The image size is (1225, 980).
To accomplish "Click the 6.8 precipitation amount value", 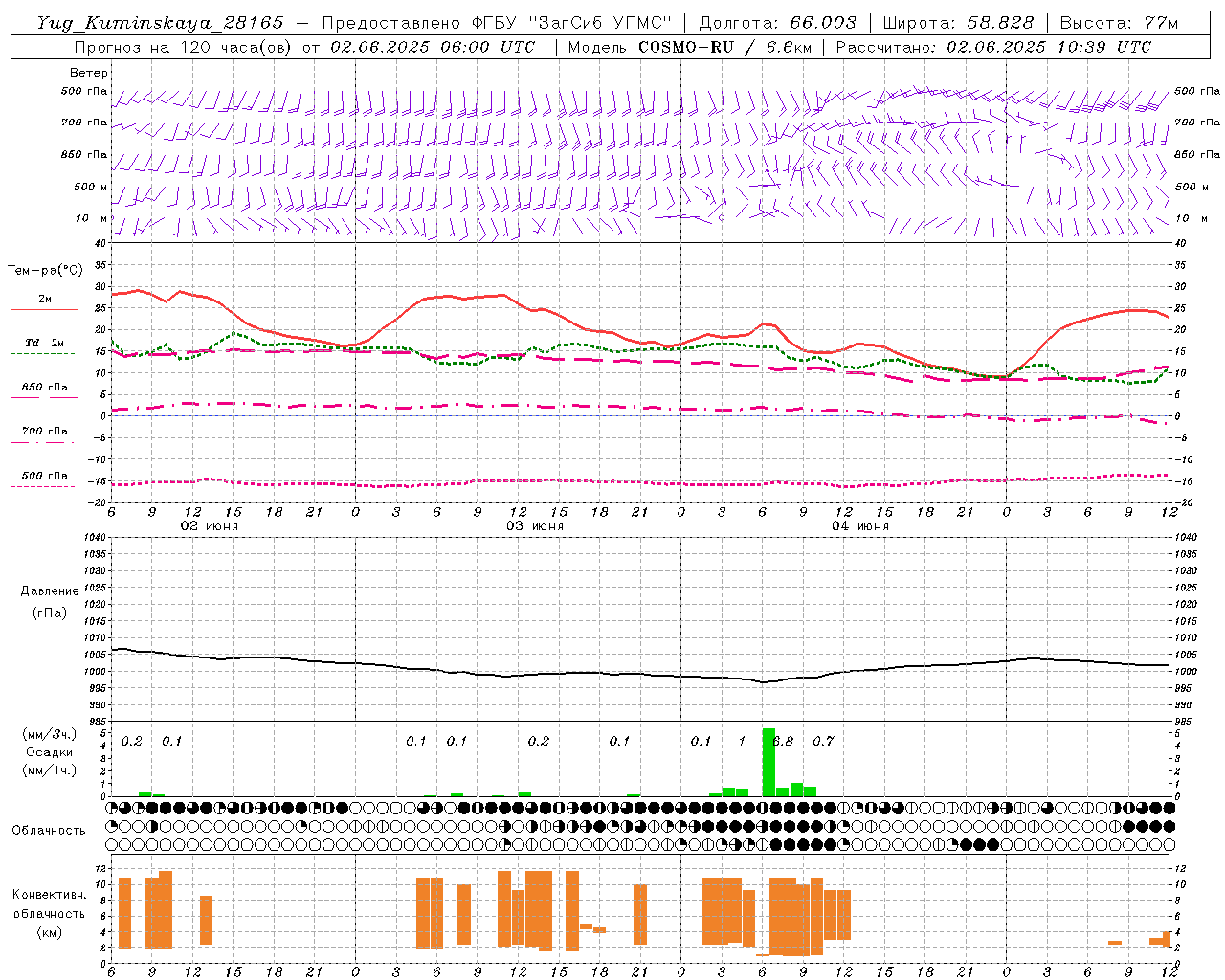I will (x=783, y=741).
